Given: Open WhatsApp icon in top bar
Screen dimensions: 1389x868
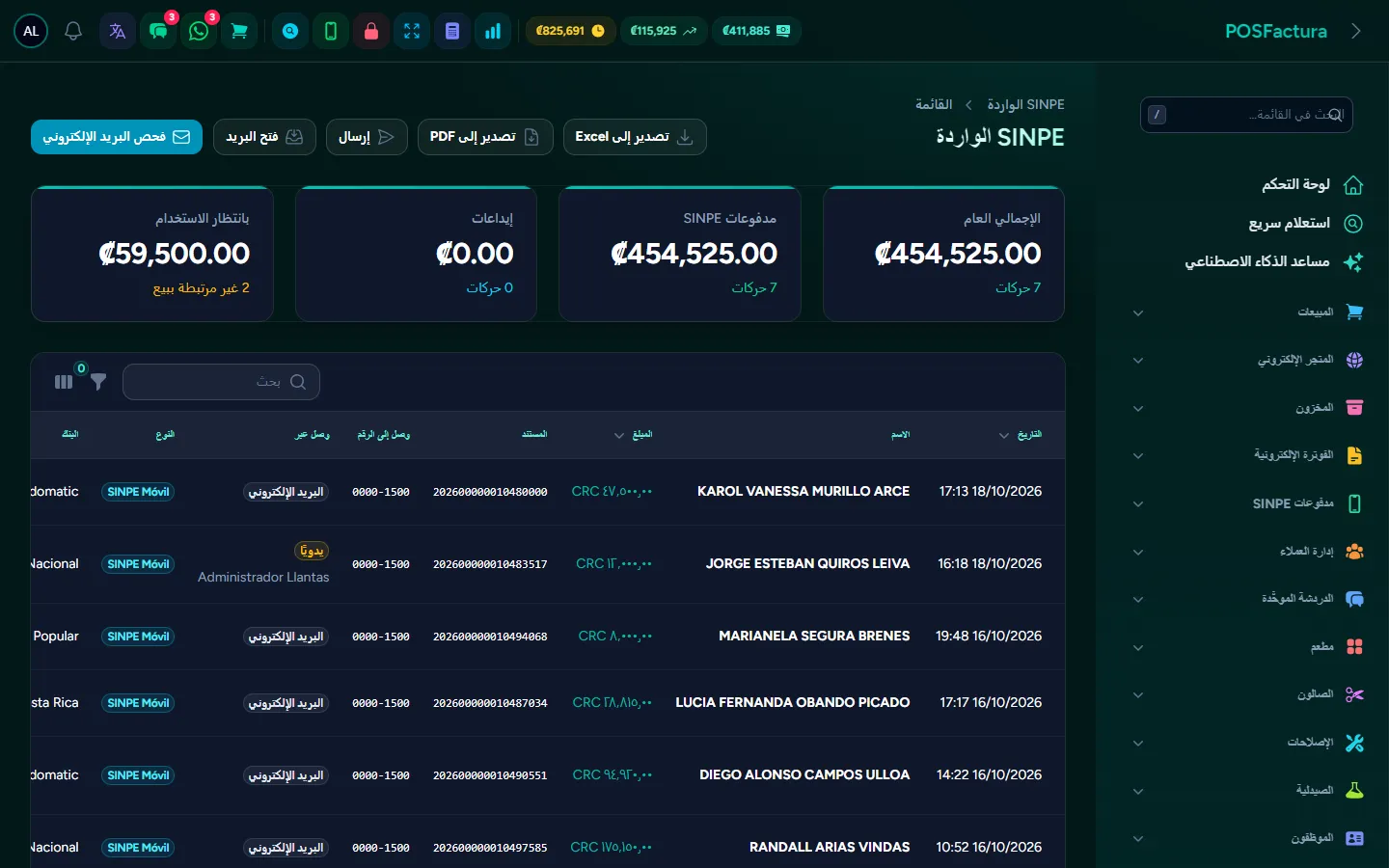Looking at the screenshot, I should (199, 31).
